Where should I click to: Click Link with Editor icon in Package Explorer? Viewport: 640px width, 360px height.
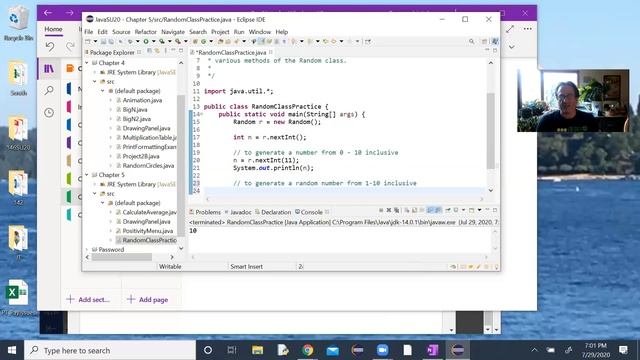(157, 51)
